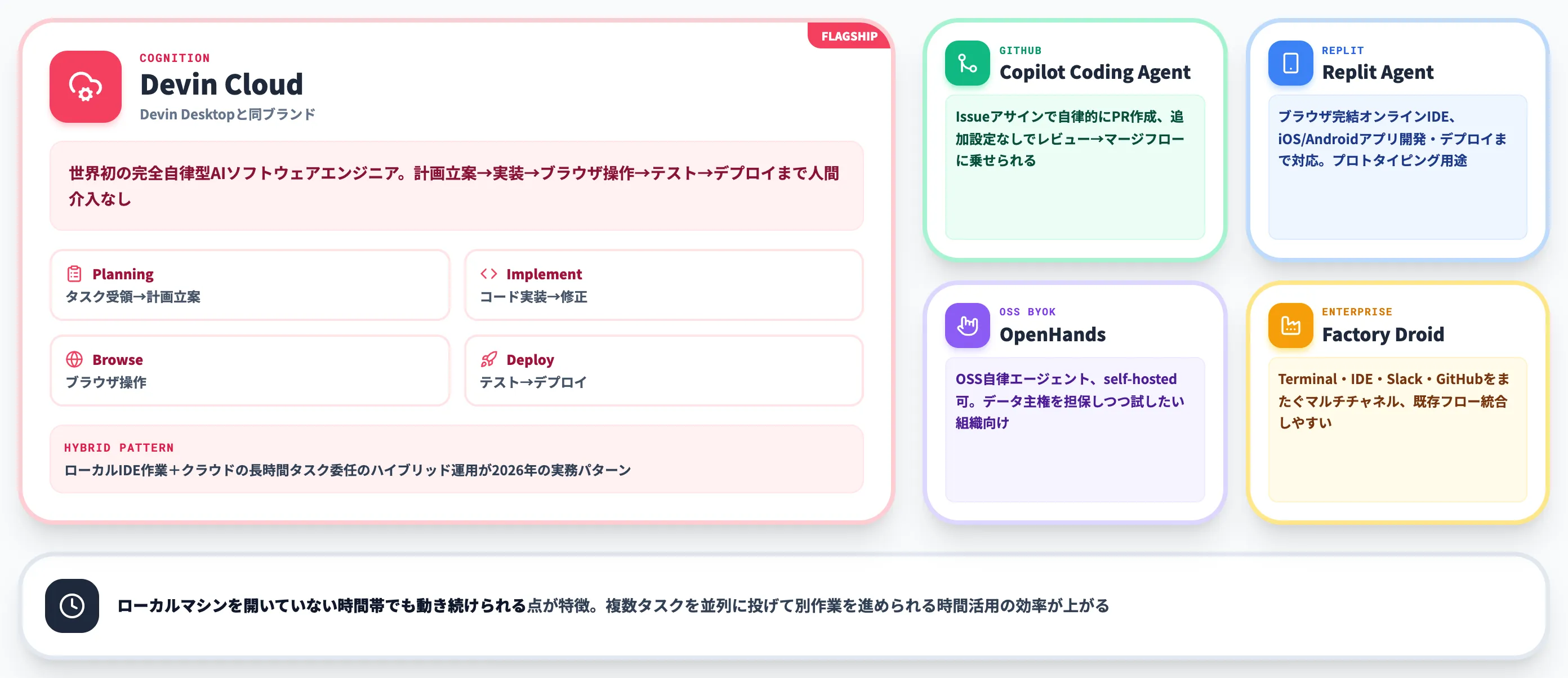Click the Browse globe icon
Viewport: 1568px width, 678px height.
pos(74,360)
